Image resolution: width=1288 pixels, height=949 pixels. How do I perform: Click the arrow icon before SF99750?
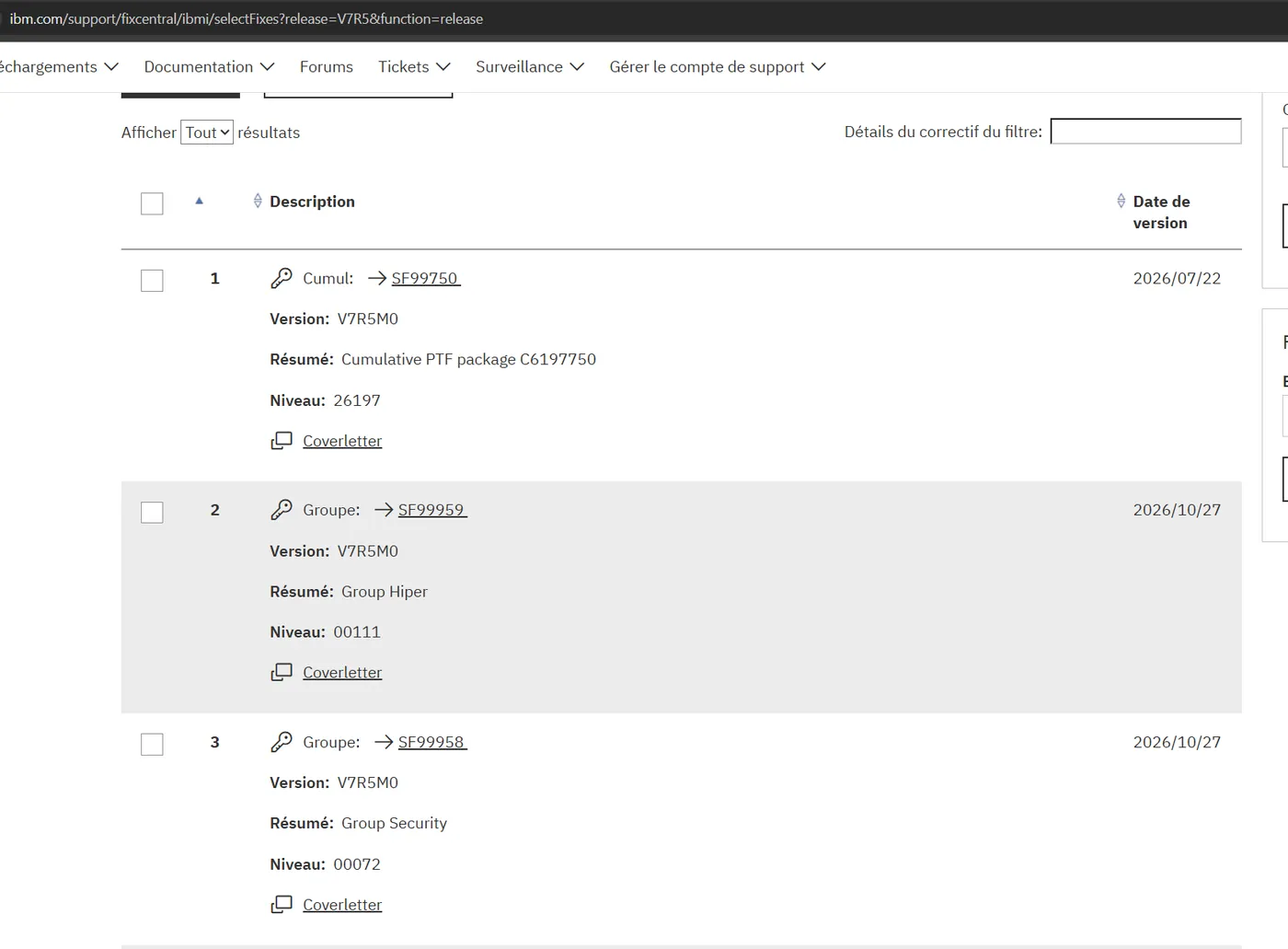(x=377, y=278)
